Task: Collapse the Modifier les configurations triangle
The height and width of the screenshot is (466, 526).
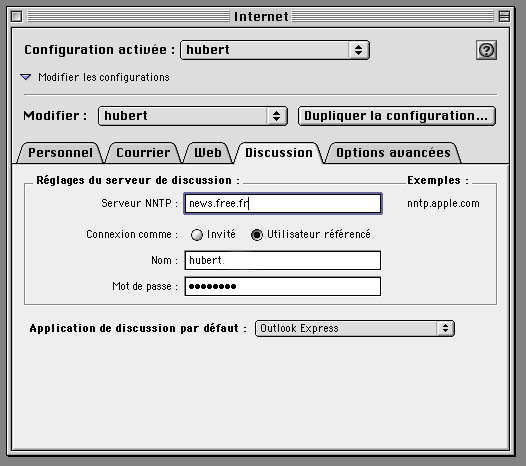Action: [x=26, y=77]
